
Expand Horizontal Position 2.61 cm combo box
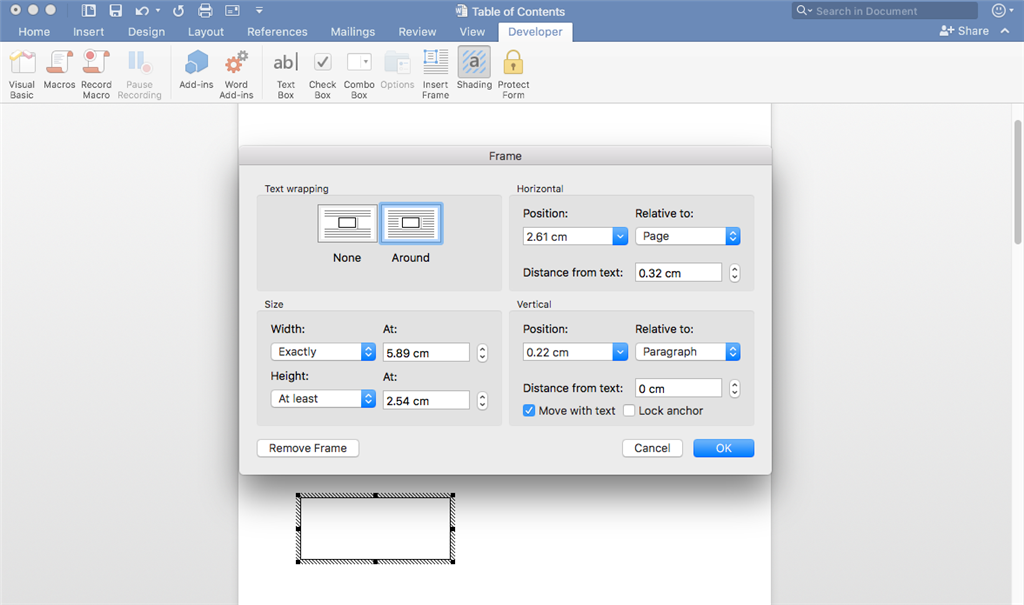point(620,237)
